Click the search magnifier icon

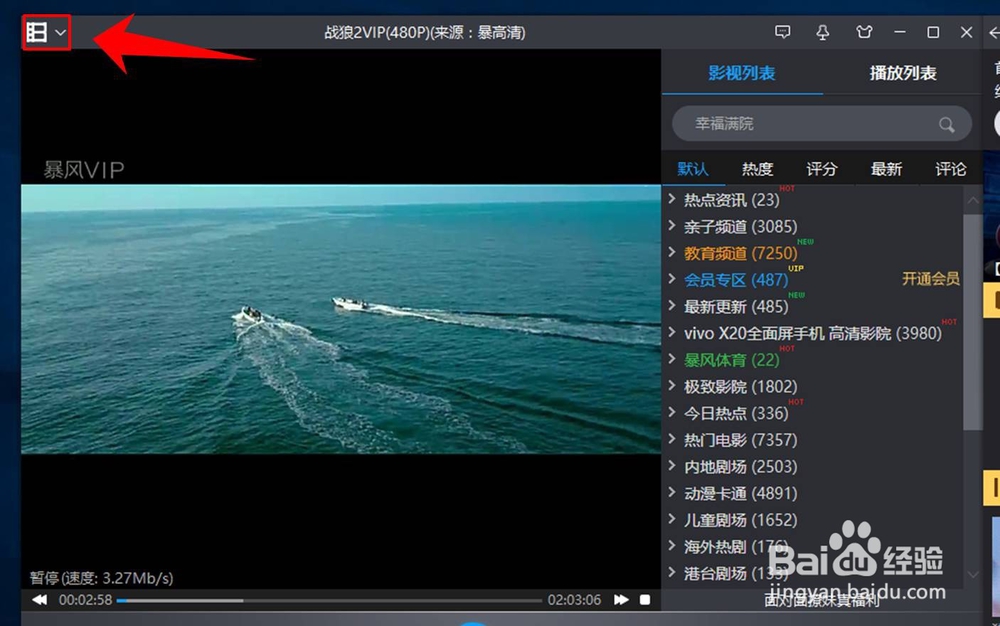(x=946, y=124)
